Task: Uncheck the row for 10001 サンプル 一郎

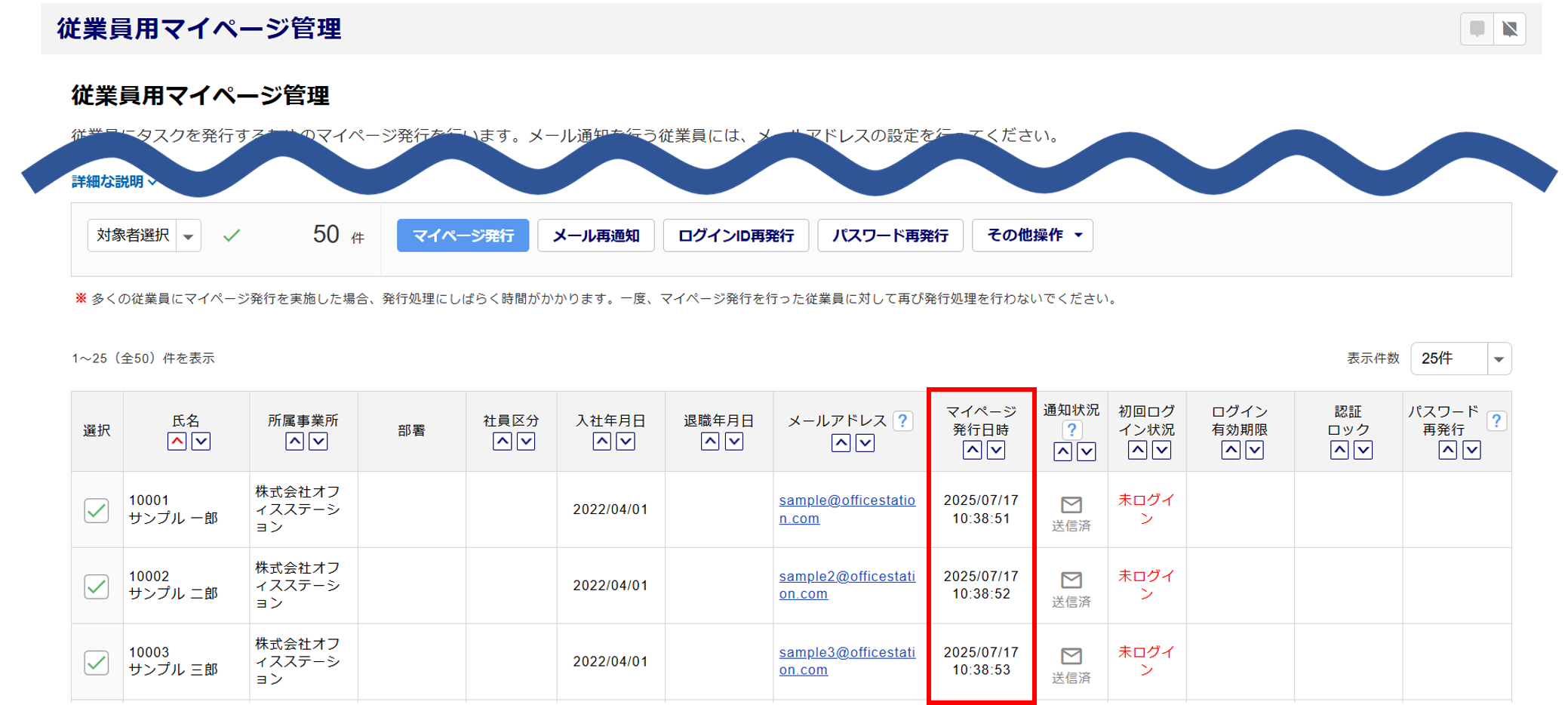Action: pyautogui.click(x=97, y=511)
